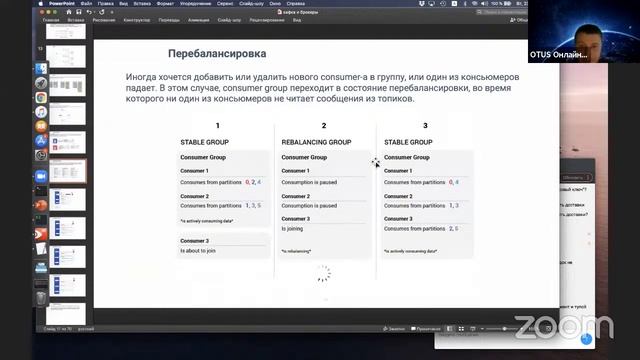The height and width of the screenshot is (360, 640).
Task: Switch to the Вид ribbon tab
Action: (297, 20)
